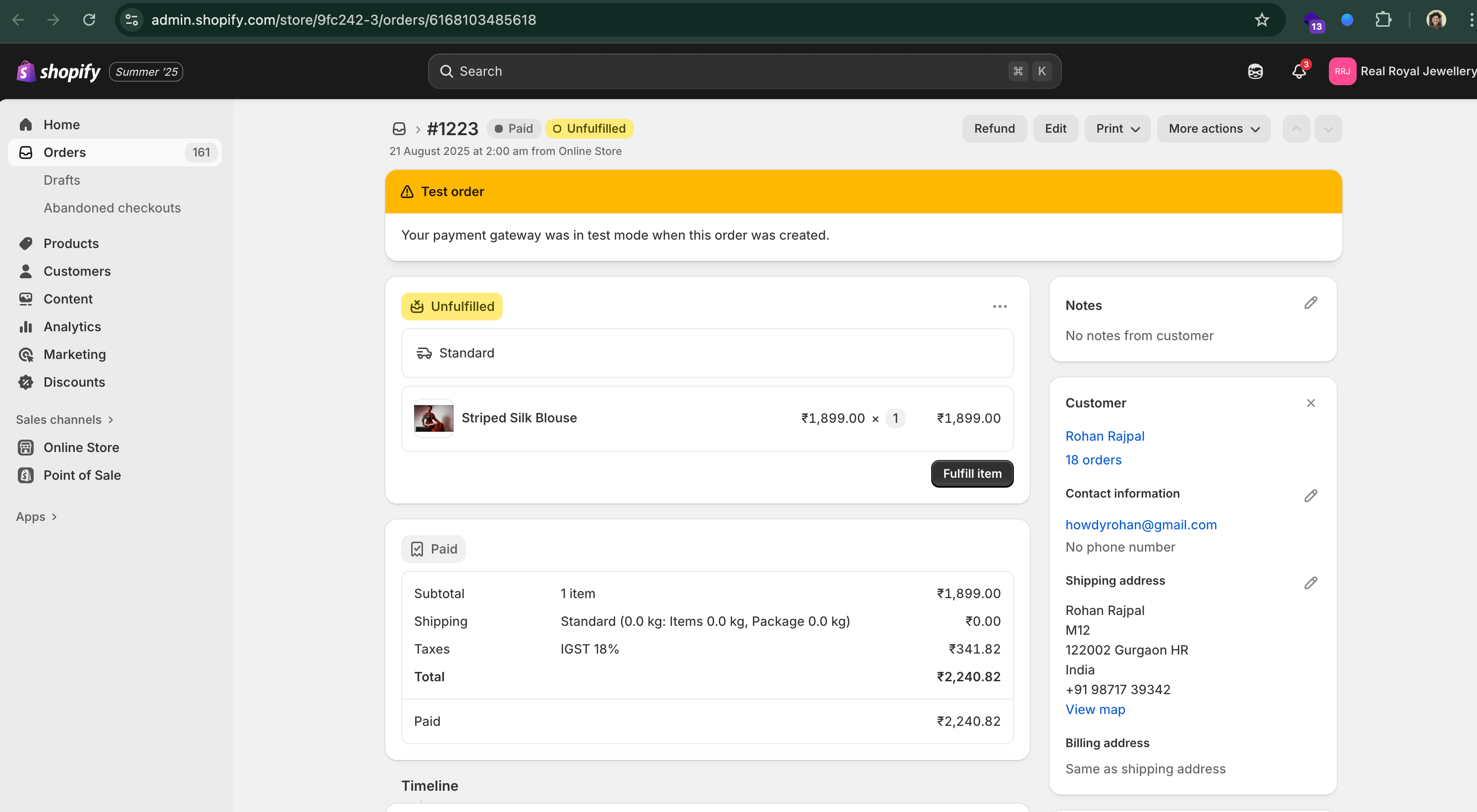This screenshot has height=812, width=1477.
Task: Click the Standard shipping method row
Action: [707, 353]
